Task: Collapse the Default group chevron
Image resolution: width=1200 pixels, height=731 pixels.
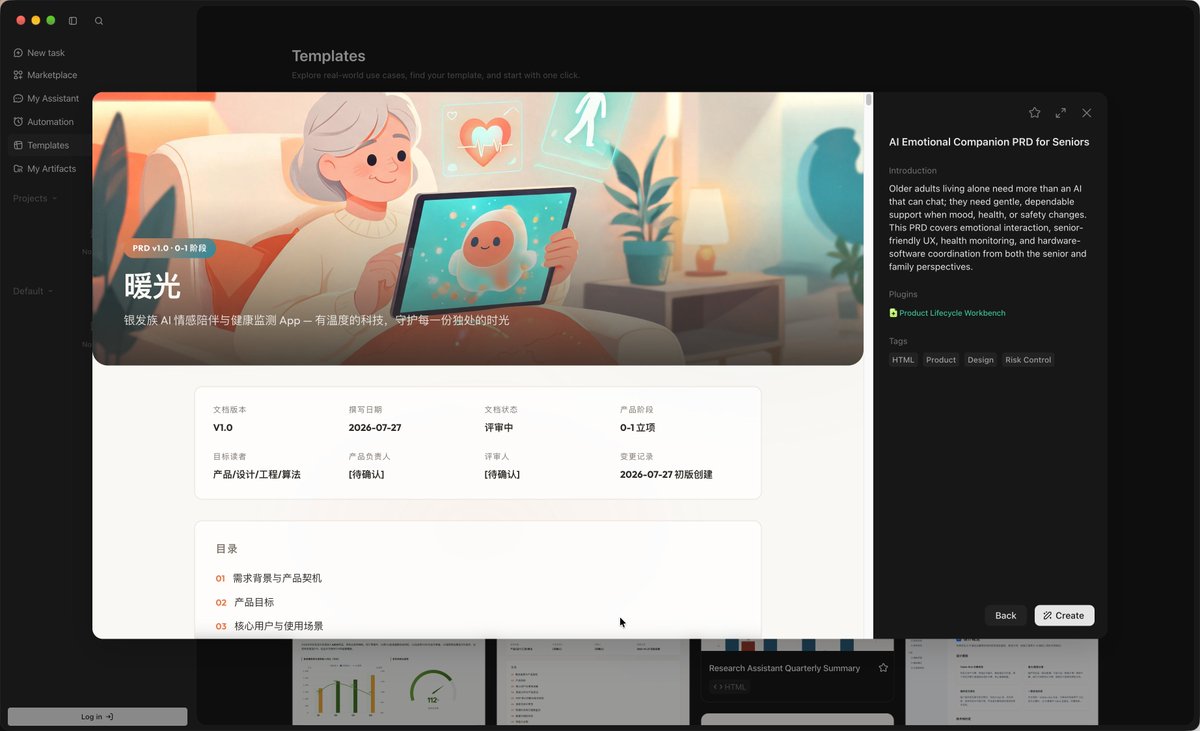Action: [x=50, y=291]
